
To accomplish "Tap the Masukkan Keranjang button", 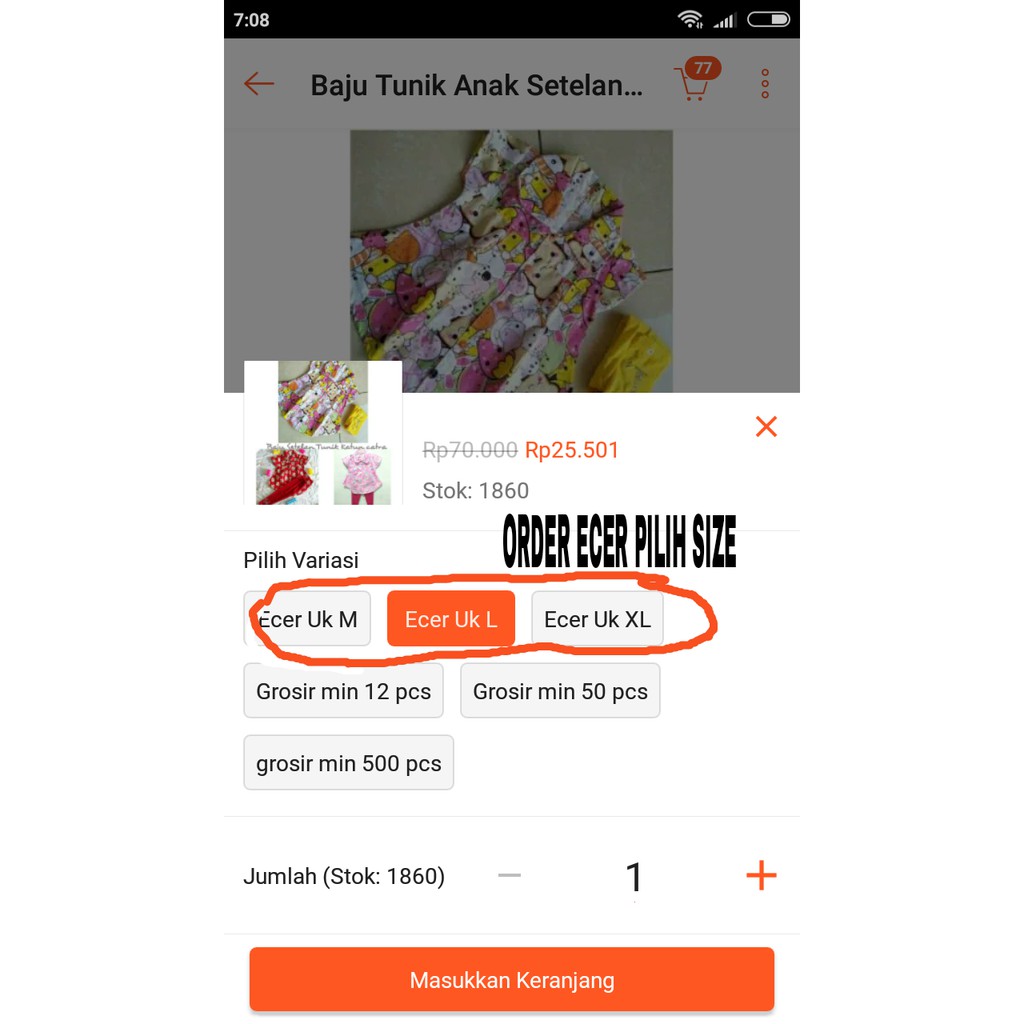I will [x=512, y=979].
